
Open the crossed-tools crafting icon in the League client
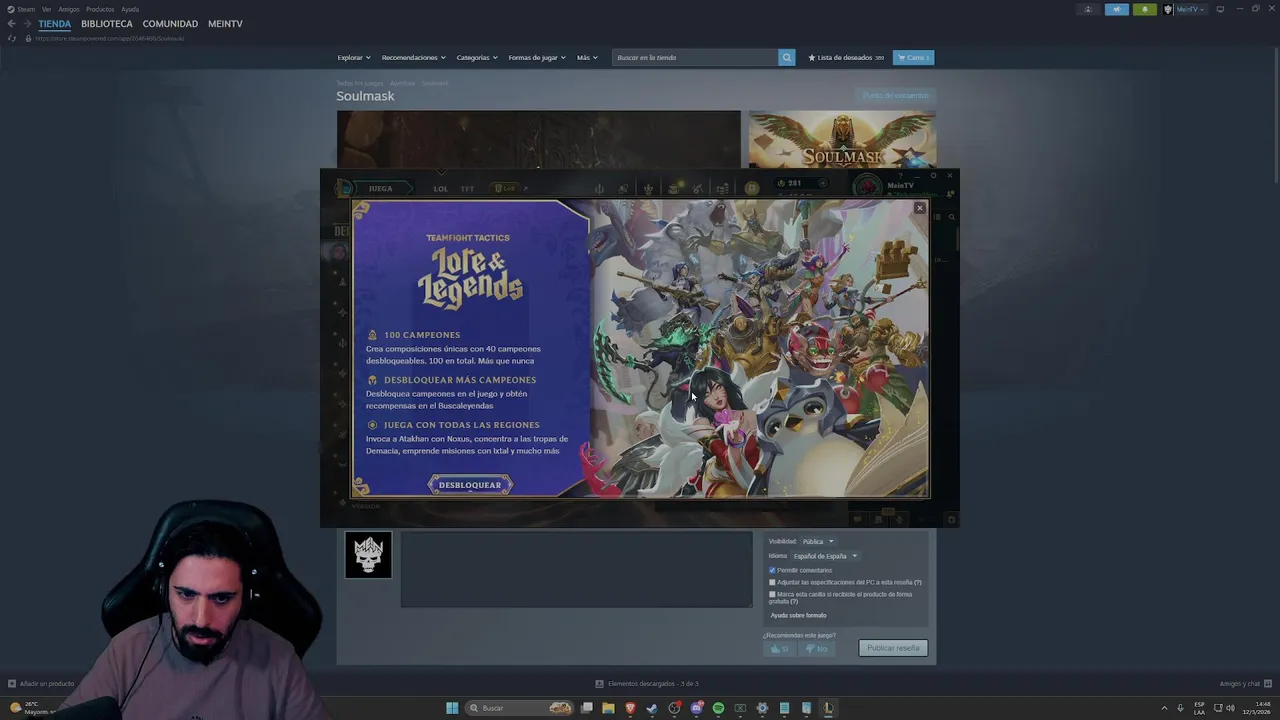[698, 188]
